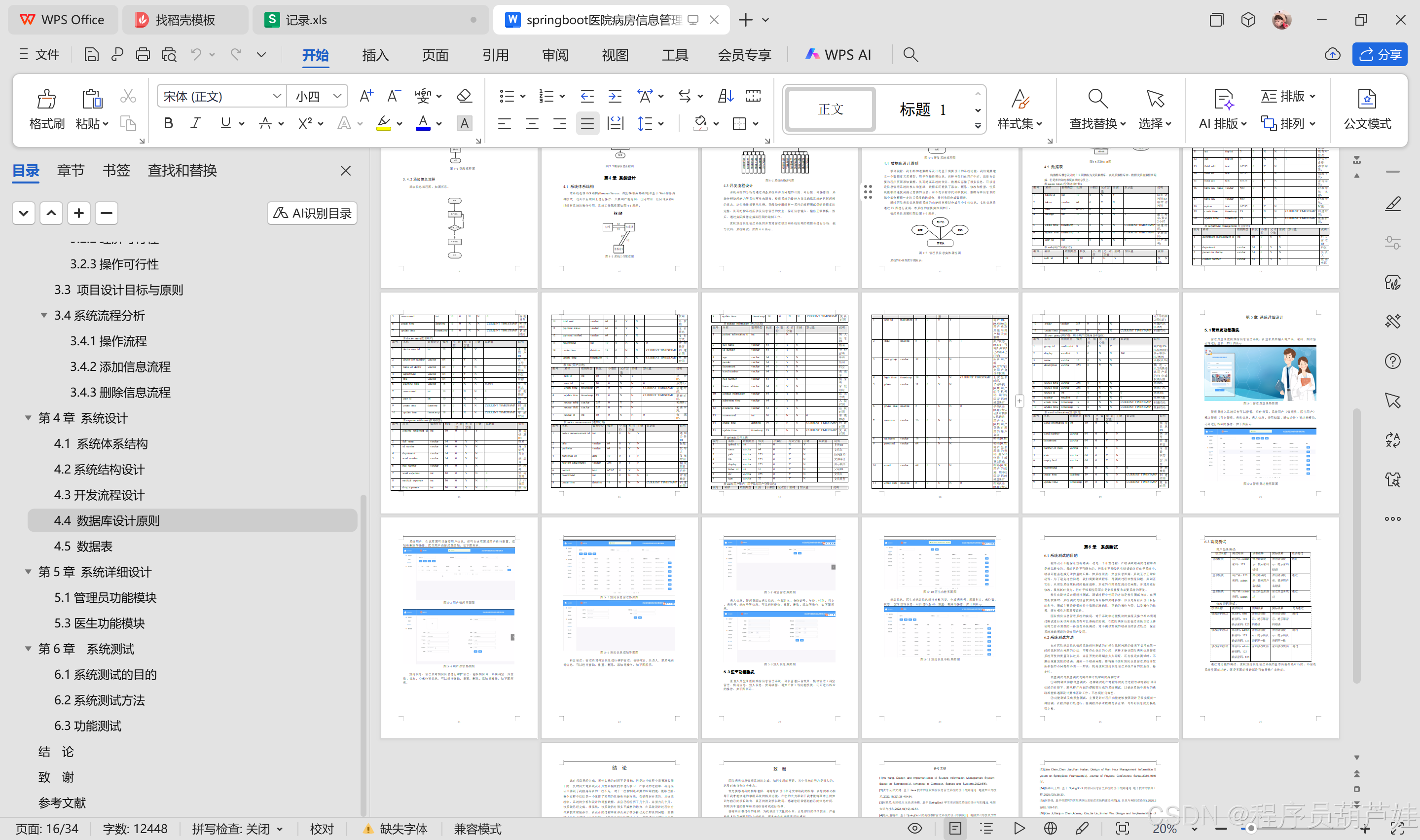Toggle bold formatting
The width and height of the screenshot is (1420, 840).
pos(168,123)
